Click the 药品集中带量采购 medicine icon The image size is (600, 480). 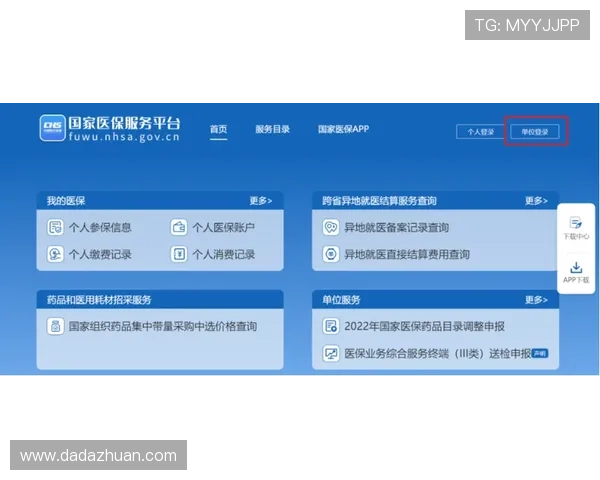click(55, 327)
